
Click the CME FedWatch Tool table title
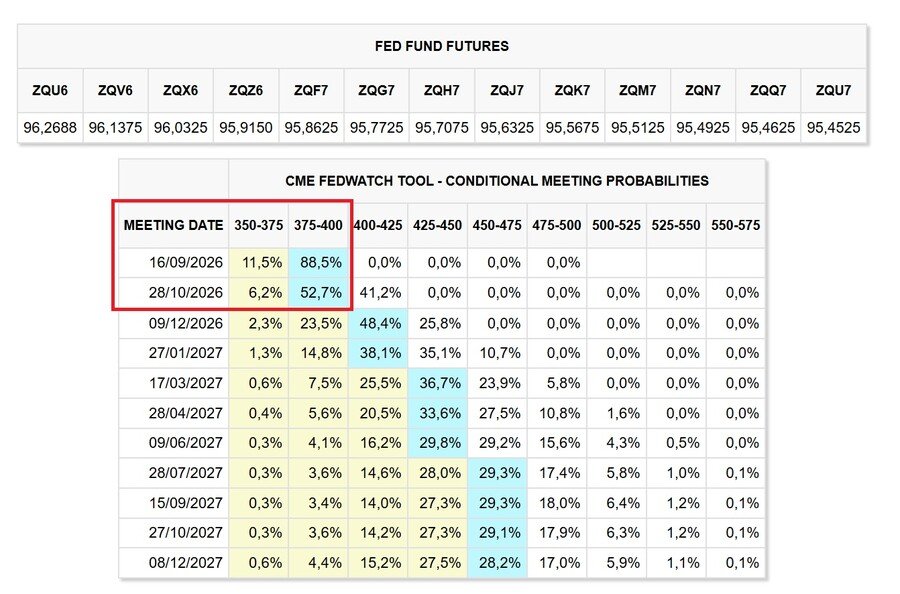pyautogui.click(x=497, y=181)
